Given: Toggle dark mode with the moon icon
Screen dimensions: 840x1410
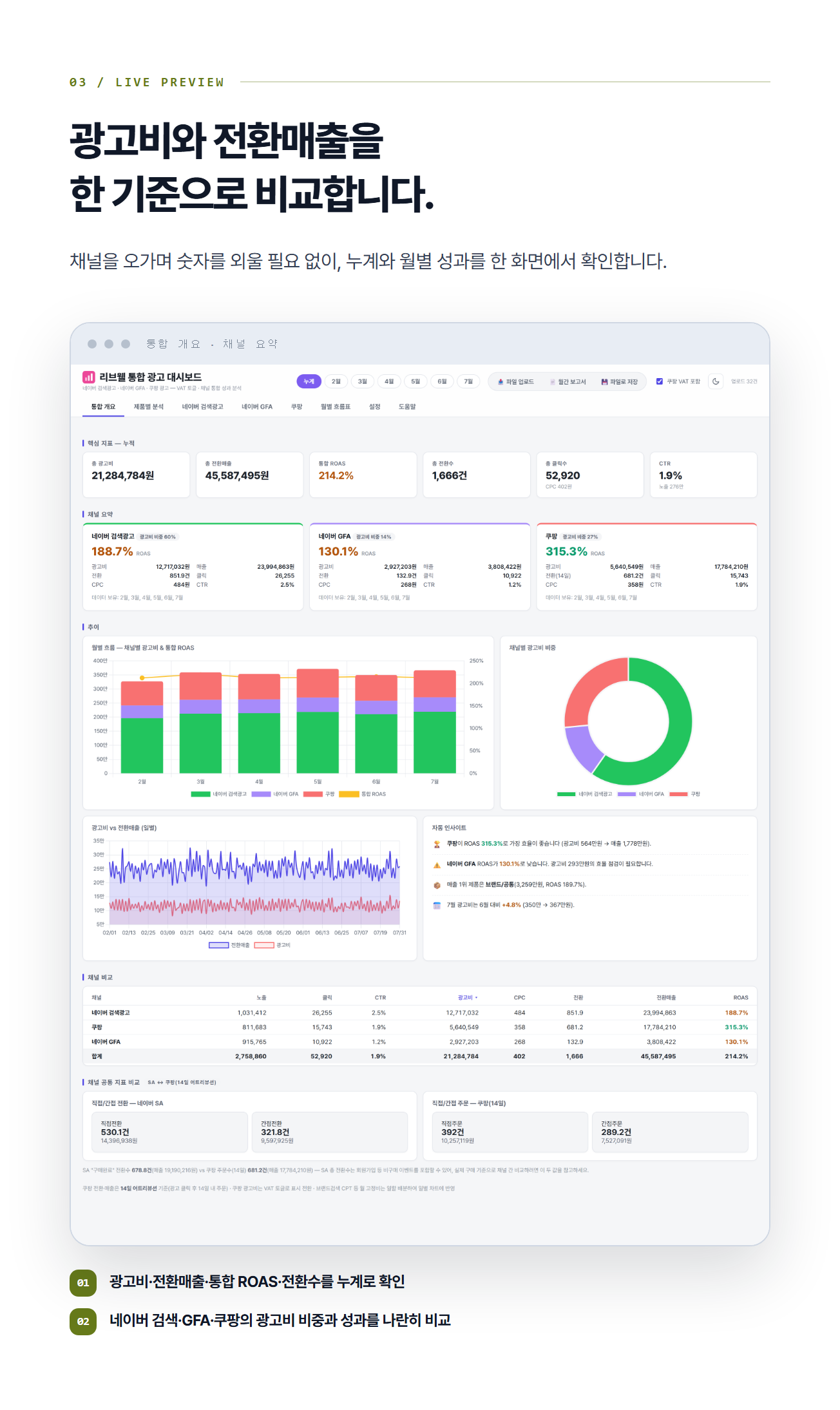Looking at the screenshot, I should coord(716,381).
